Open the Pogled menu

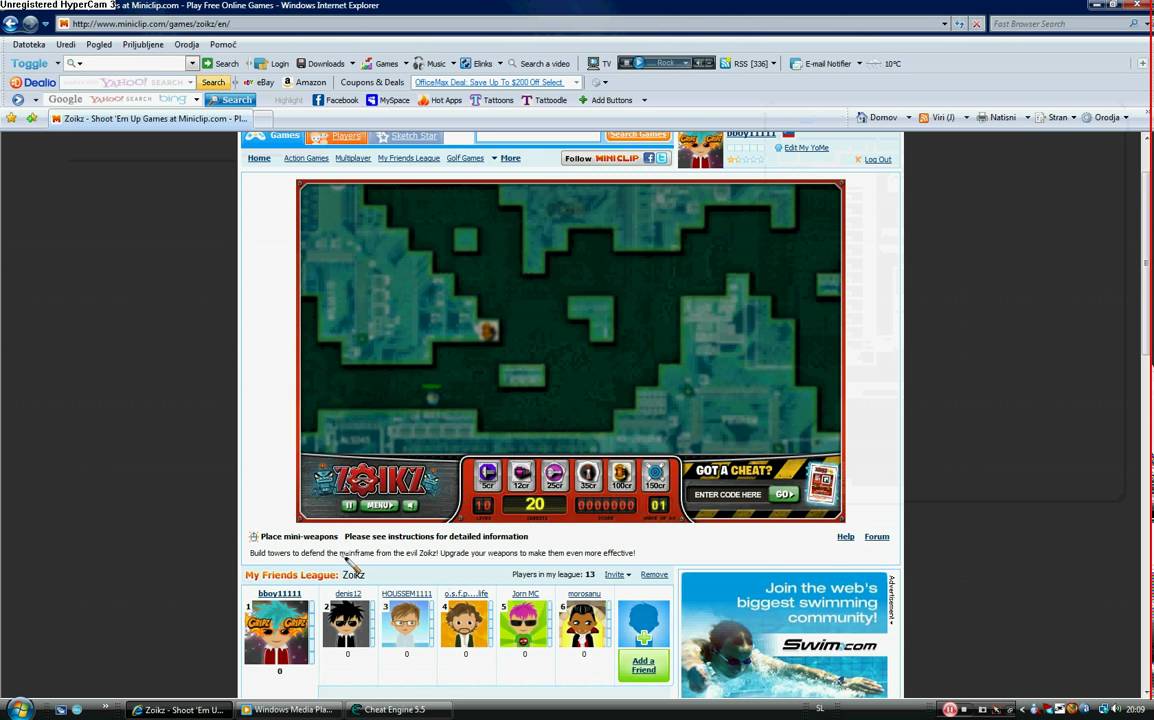(99, 44)
